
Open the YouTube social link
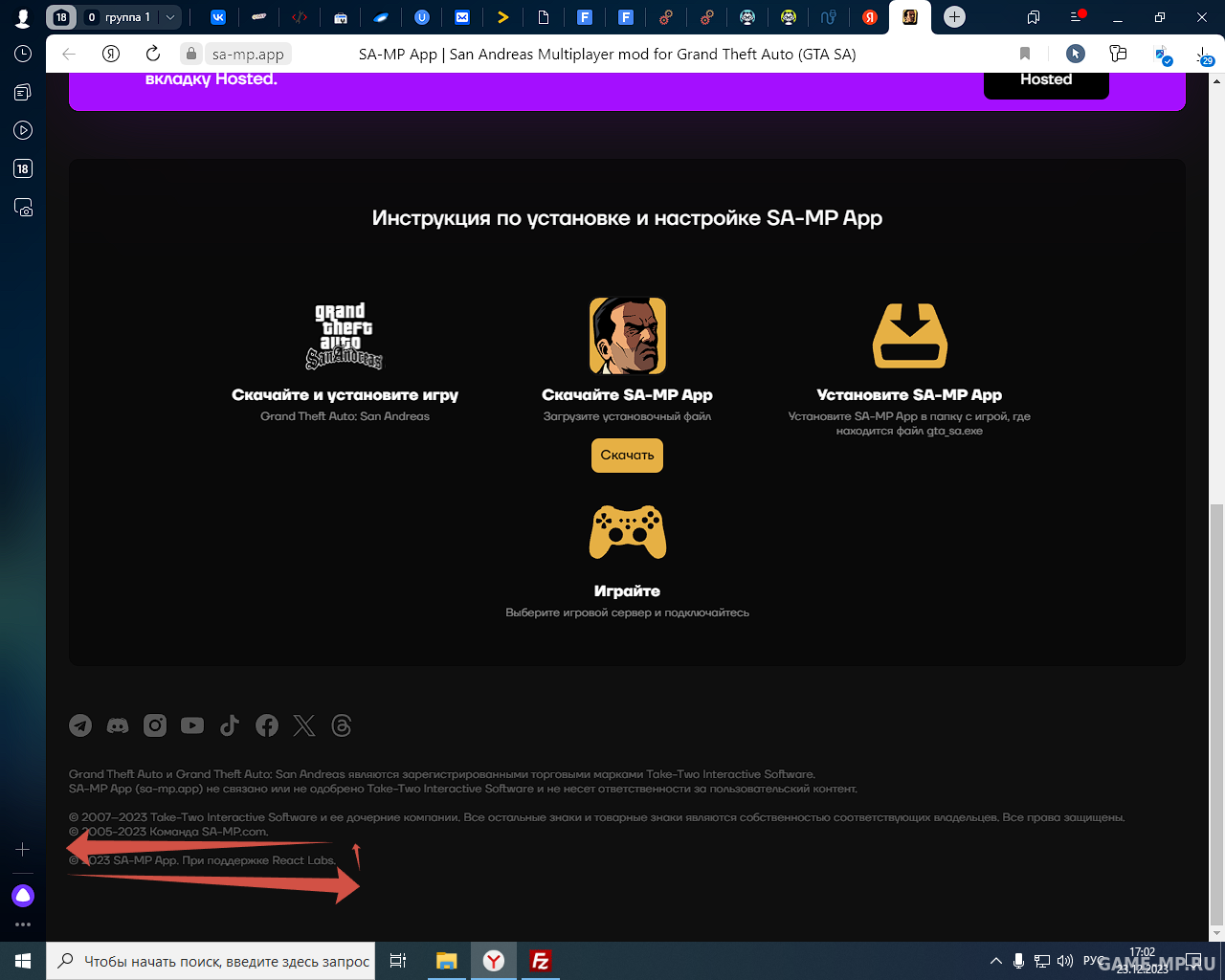(x=192, y=725)
